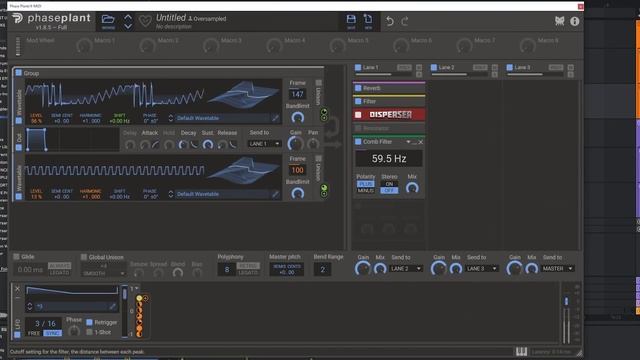Step through first wavetable with the preset arrows
The height and width of the screenshot is (360, 640).
[171, 118]
